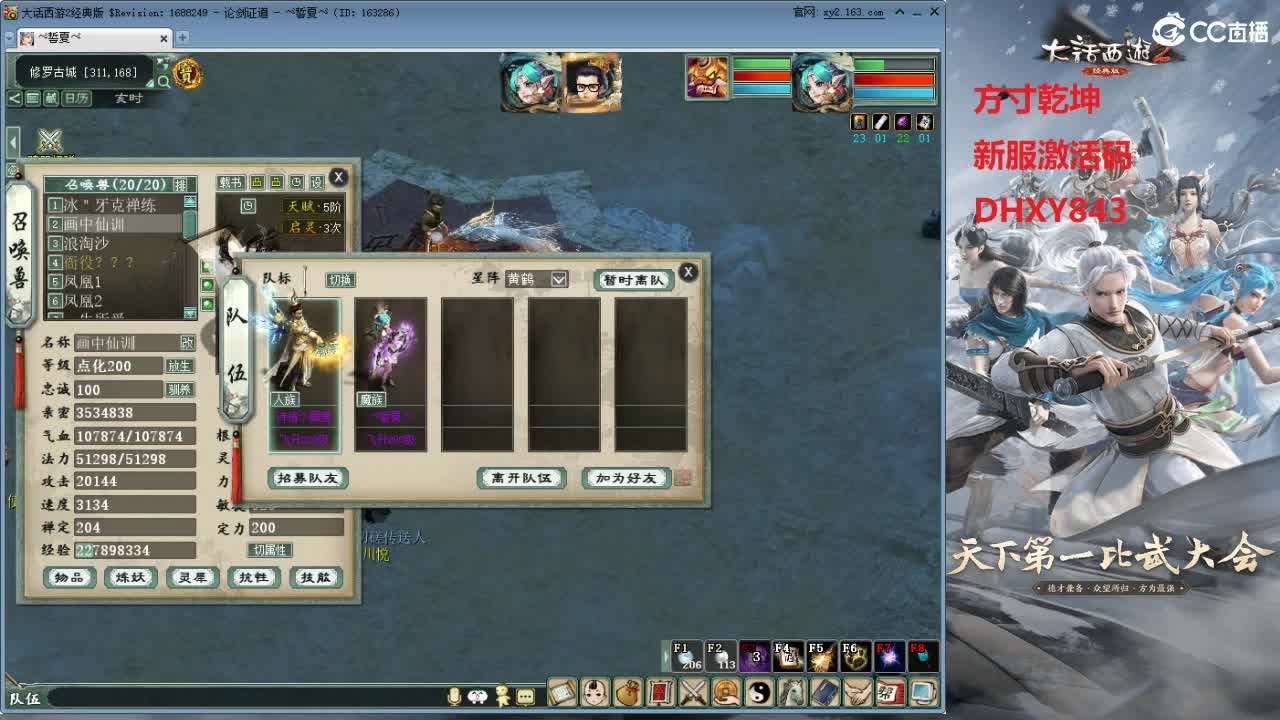This screenshot has width=1280, height=720.
Task: Open the blue book icon
Action: (825, 691)
